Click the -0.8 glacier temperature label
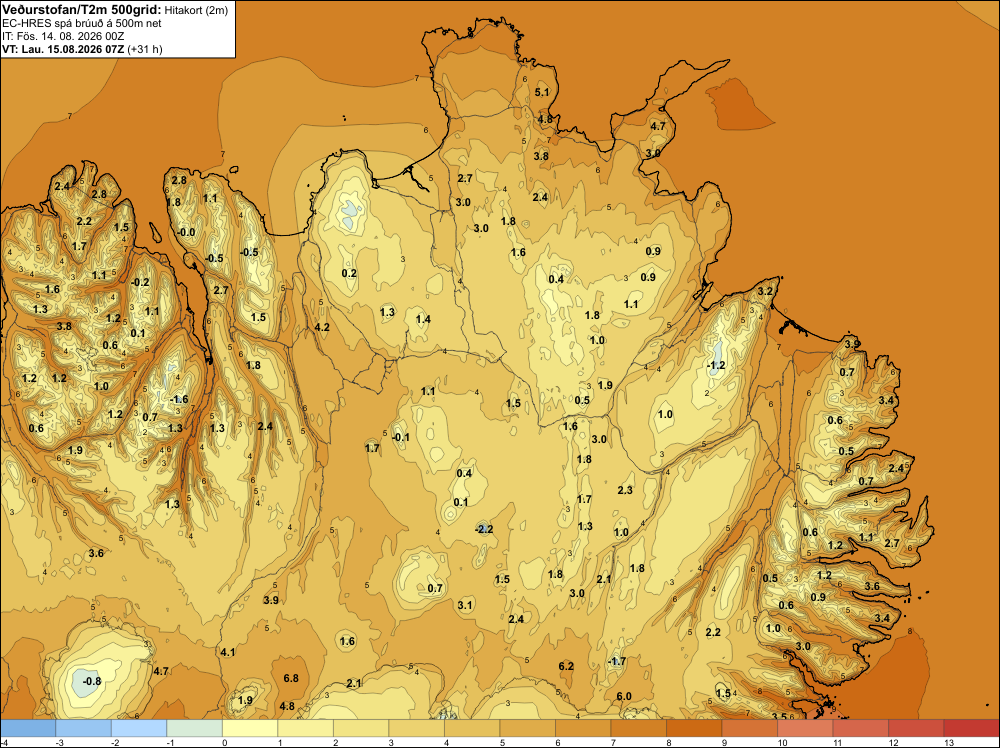This screenshot has width=1000, height=748. 92,681
